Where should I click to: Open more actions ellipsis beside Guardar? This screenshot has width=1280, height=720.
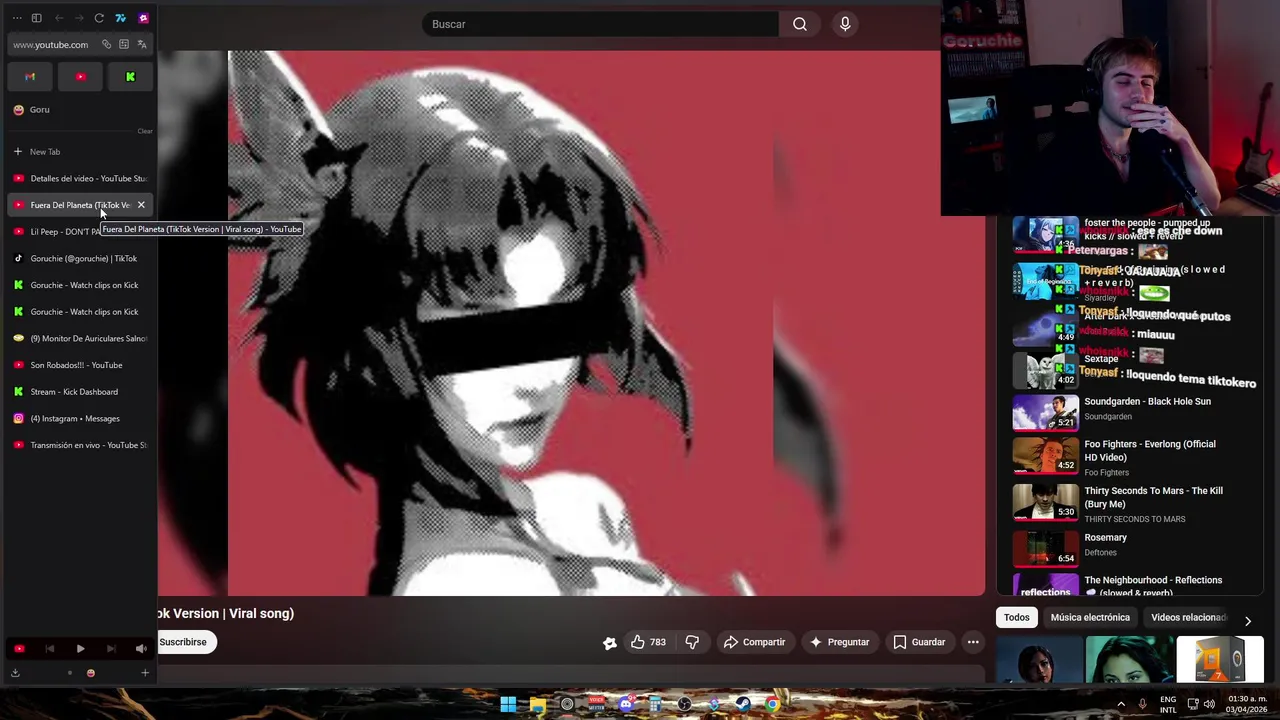[973, 642]
